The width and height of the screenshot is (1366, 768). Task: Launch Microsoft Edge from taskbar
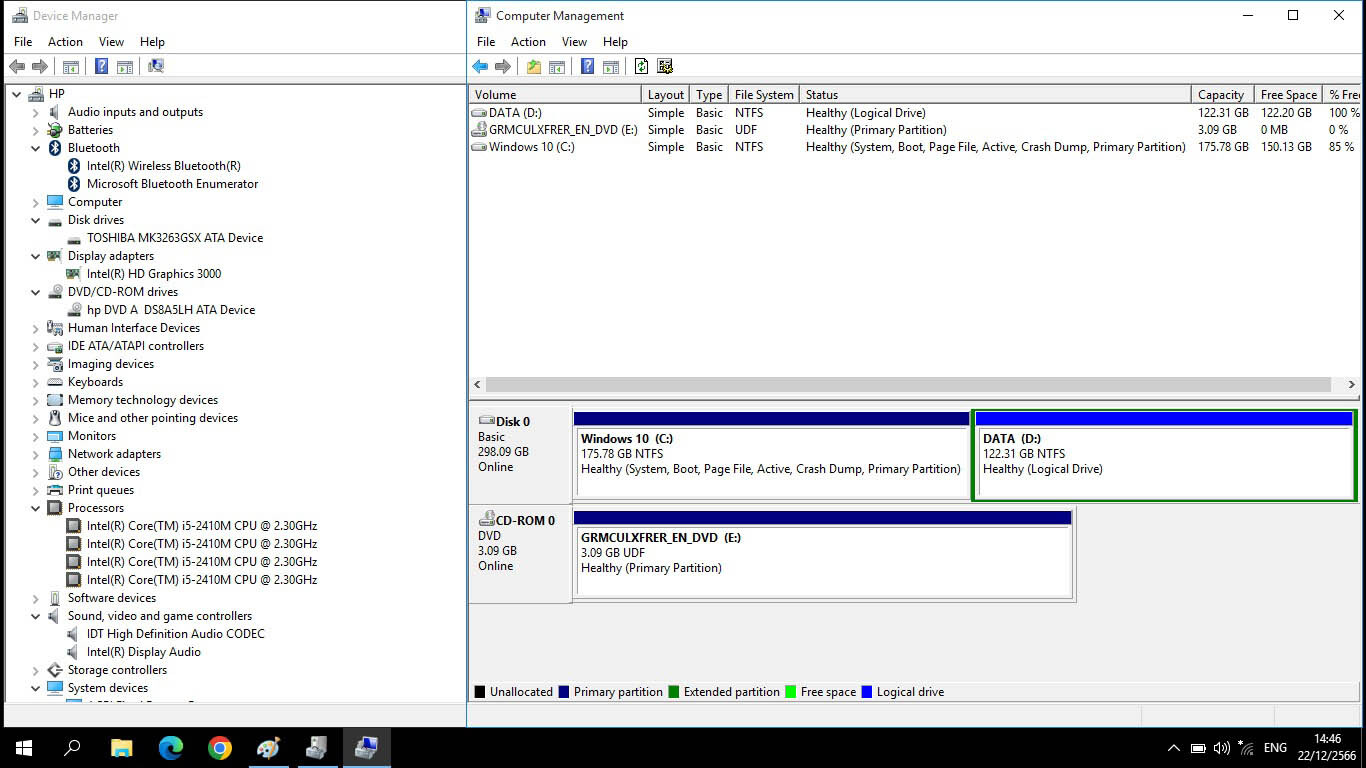pyautogui.click(x=171, y=748)
